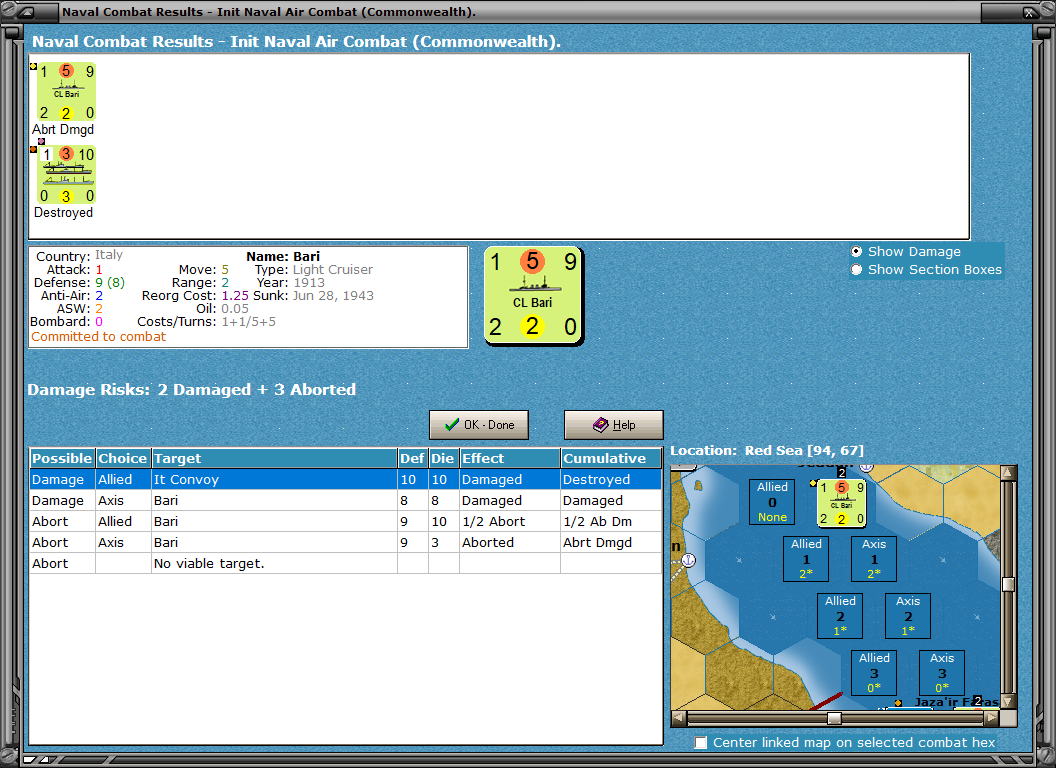
Task: Click the 'Committed to combat' status text
Action: pyautogui.click(x=98, y=337)
